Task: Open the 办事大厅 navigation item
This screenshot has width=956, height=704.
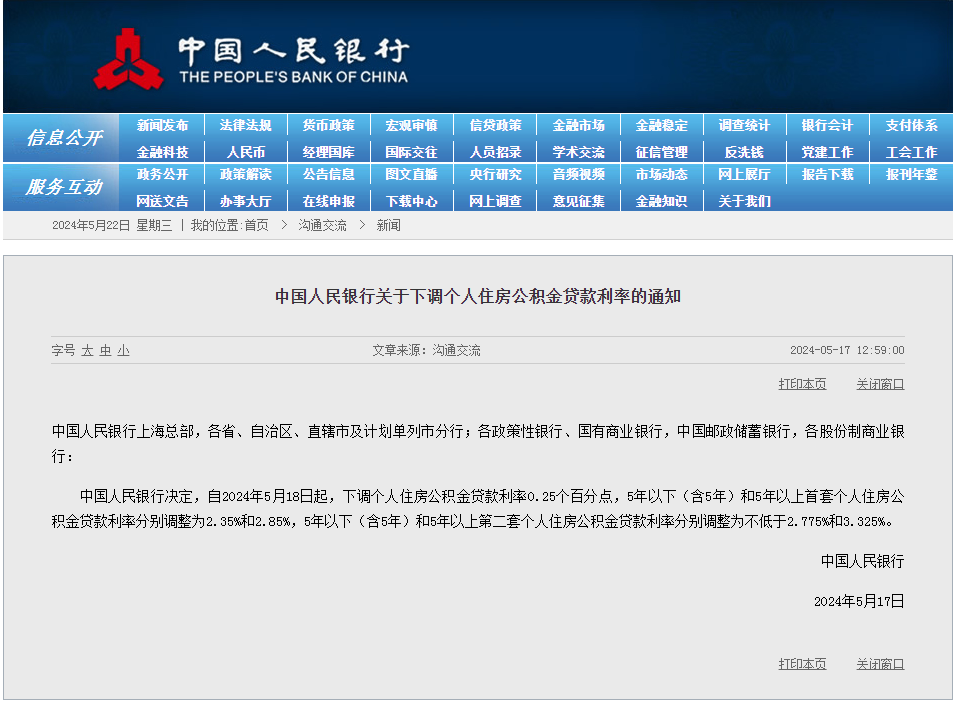Action: (x=245, y=201)
